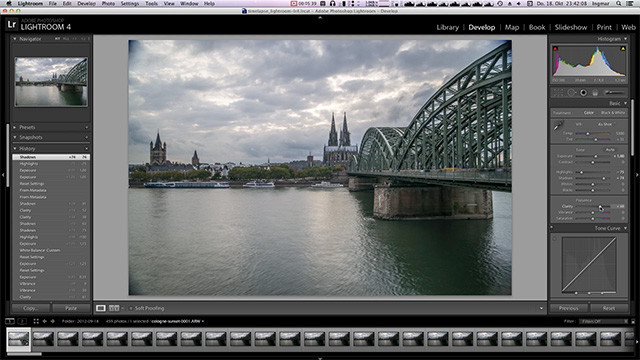Open toolbar content menu arrow
The image size is (640, 360).
pyautogui.click(x=541, y=308)
